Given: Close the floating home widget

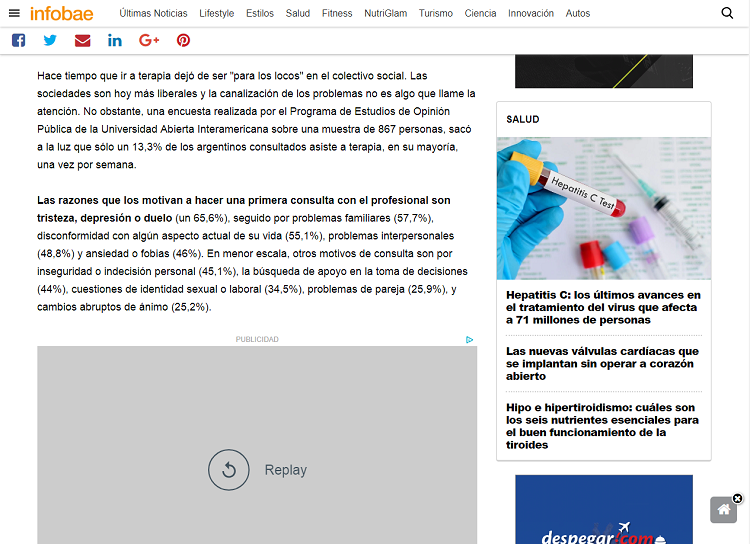Looking at the screenshot, I should [738, 498].
